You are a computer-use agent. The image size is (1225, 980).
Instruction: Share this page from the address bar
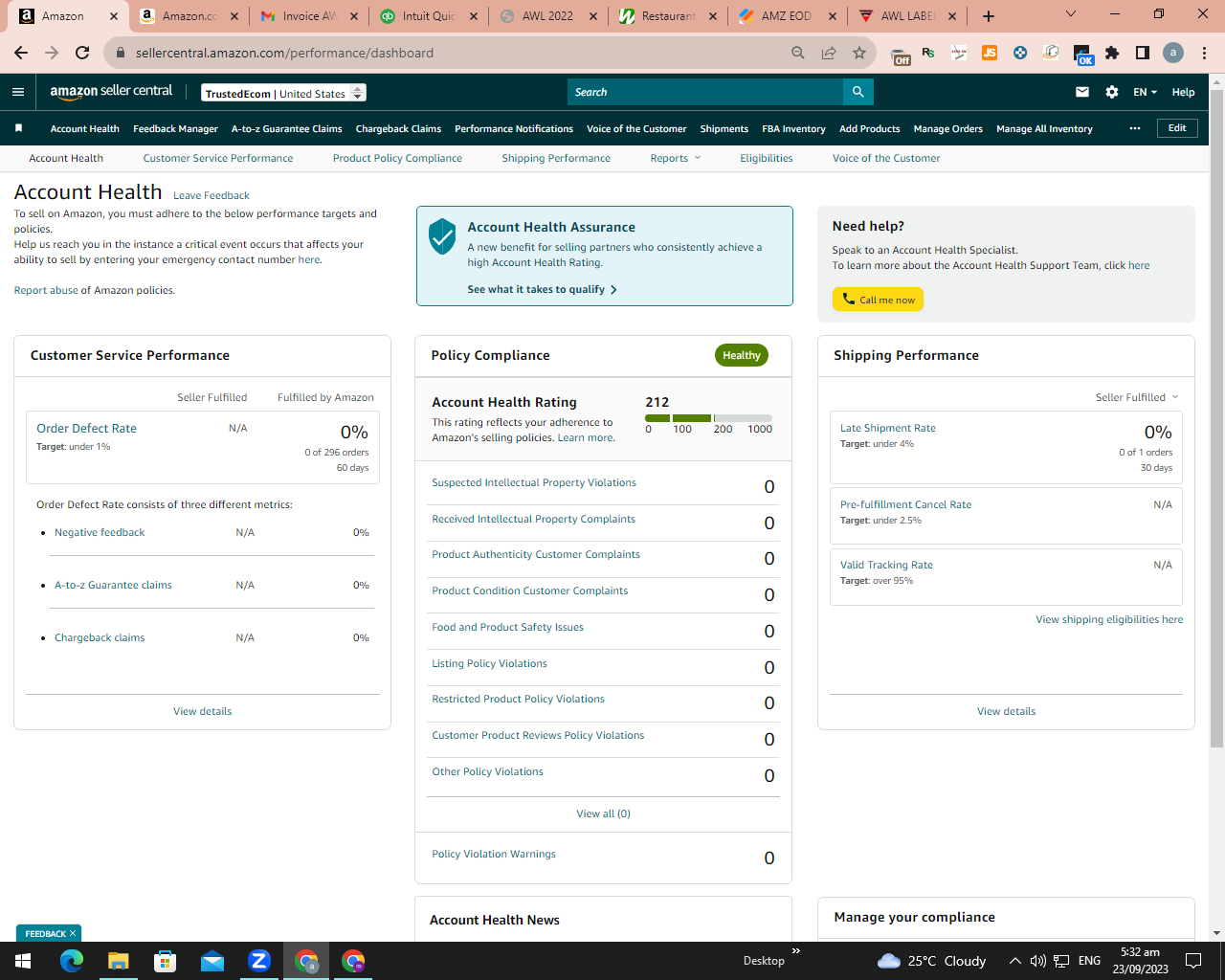(x=829, y=53)
